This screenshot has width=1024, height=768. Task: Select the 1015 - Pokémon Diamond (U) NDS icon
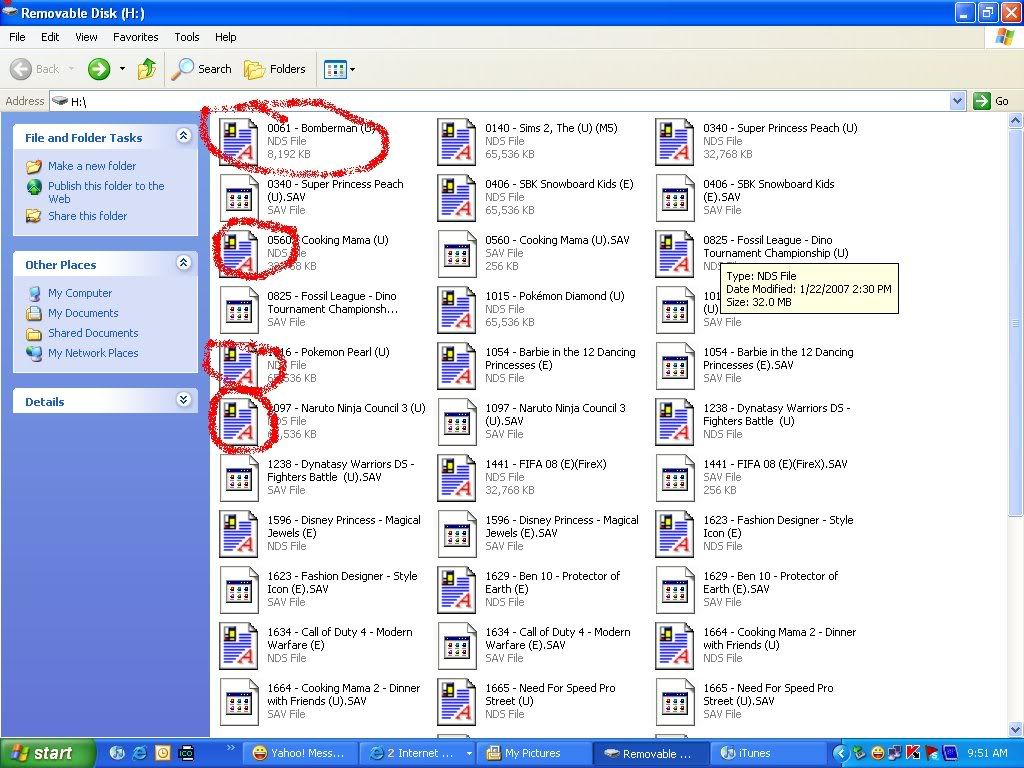coord(456,310)
